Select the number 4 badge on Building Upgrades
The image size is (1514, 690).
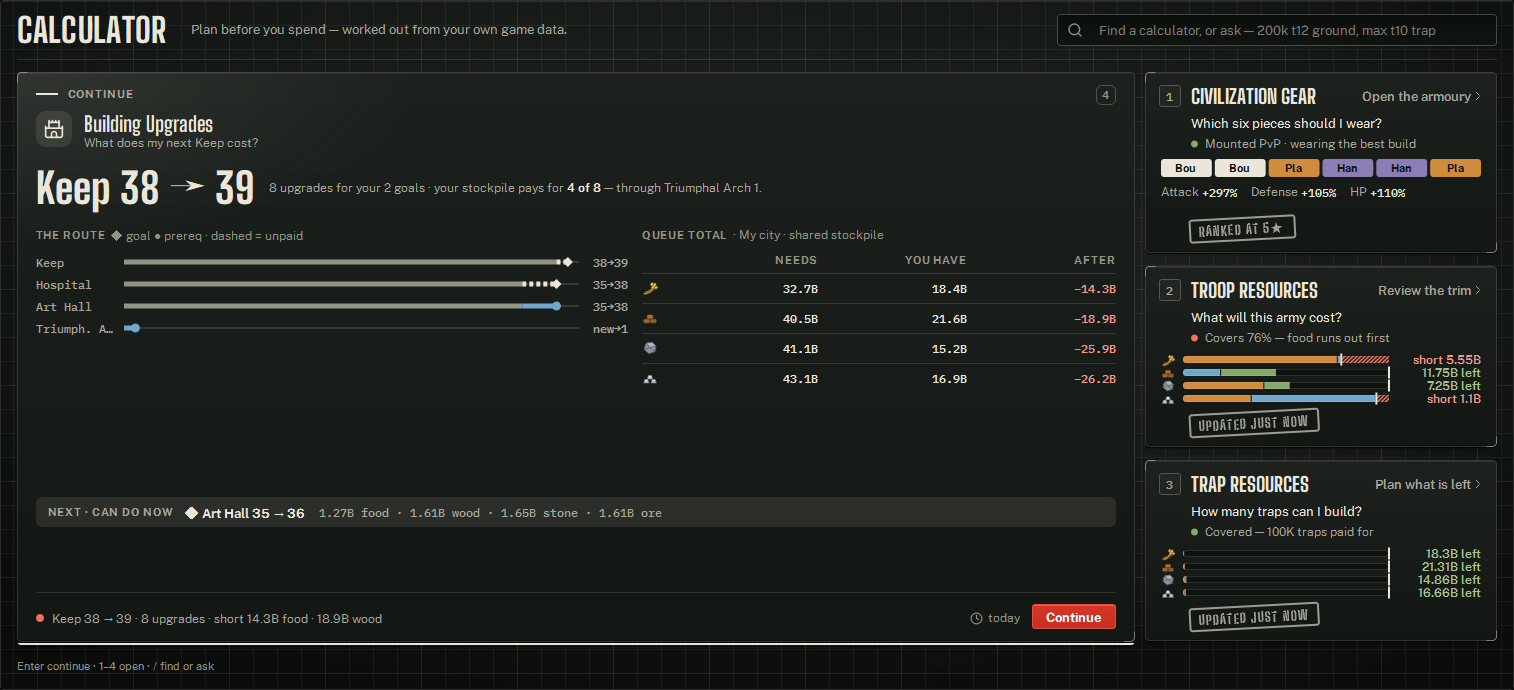point(1105,96)
